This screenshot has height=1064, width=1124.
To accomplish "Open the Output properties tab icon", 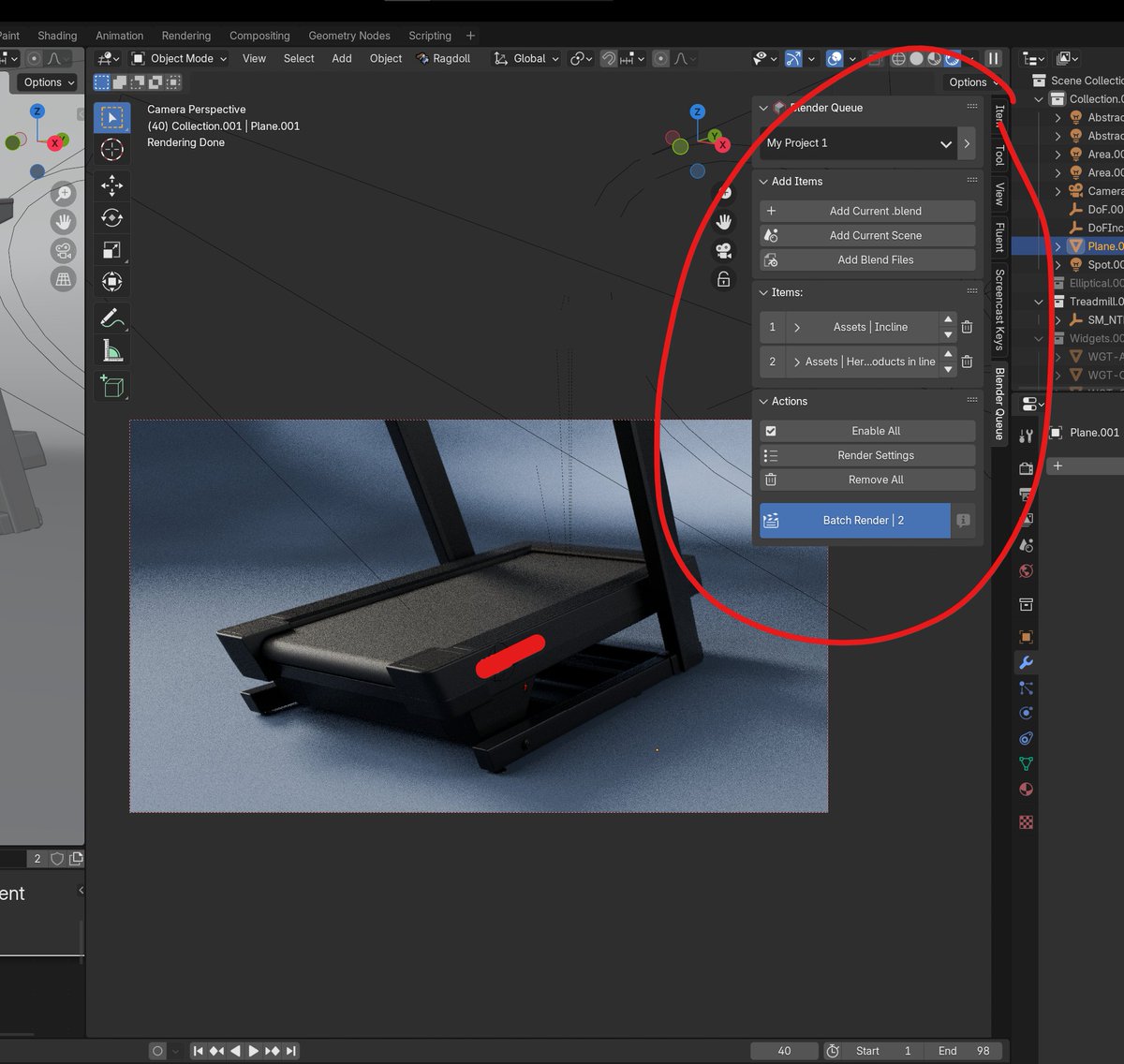I will click(x=1026, y=494).
